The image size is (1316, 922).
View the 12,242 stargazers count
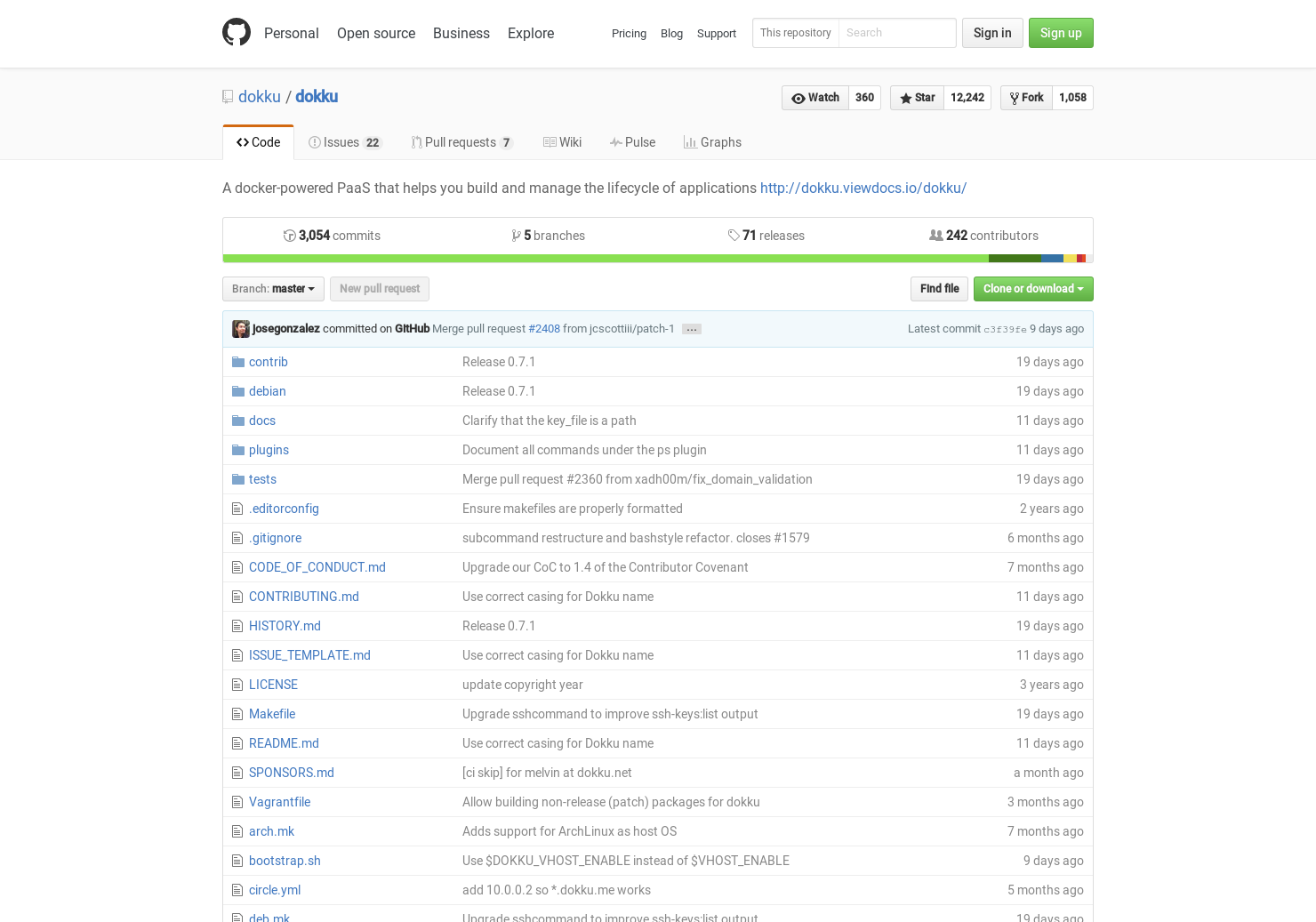(x=967, y=98)
